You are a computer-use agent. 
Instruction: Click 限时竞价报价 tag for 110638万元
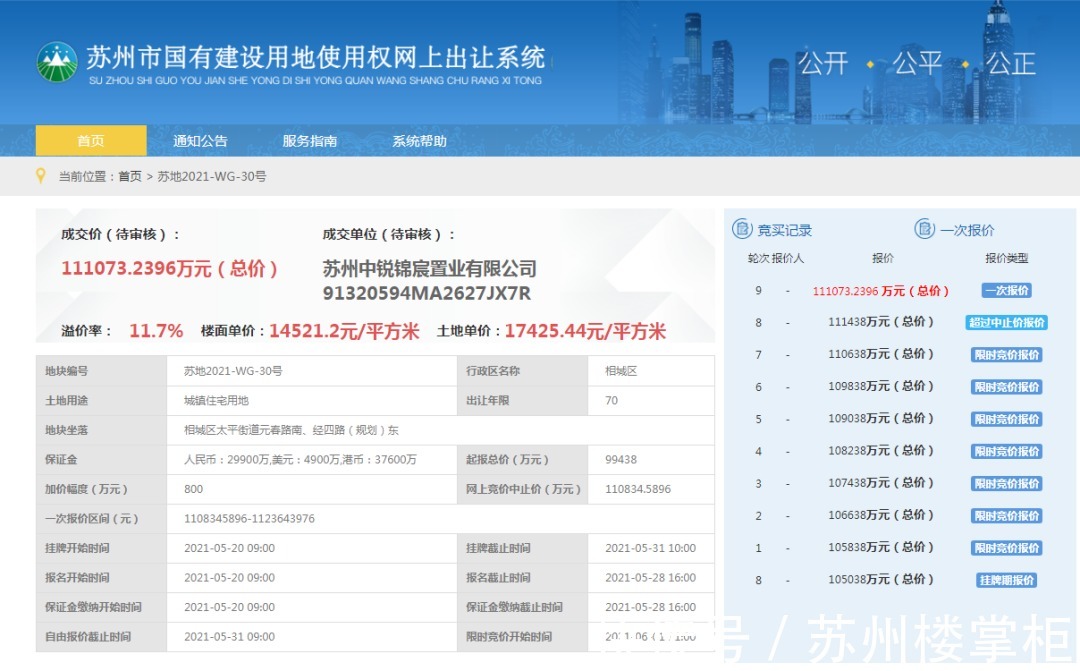(1006, 355)
